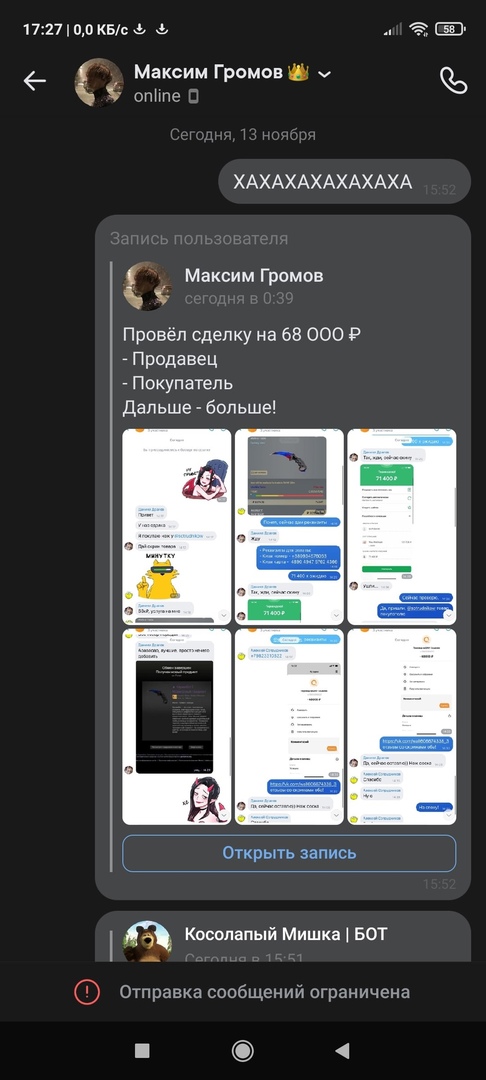Open Максим Громов's avatar in the chat header
Viewport: 486px width, 1080px height.
(x=99, y=82)
